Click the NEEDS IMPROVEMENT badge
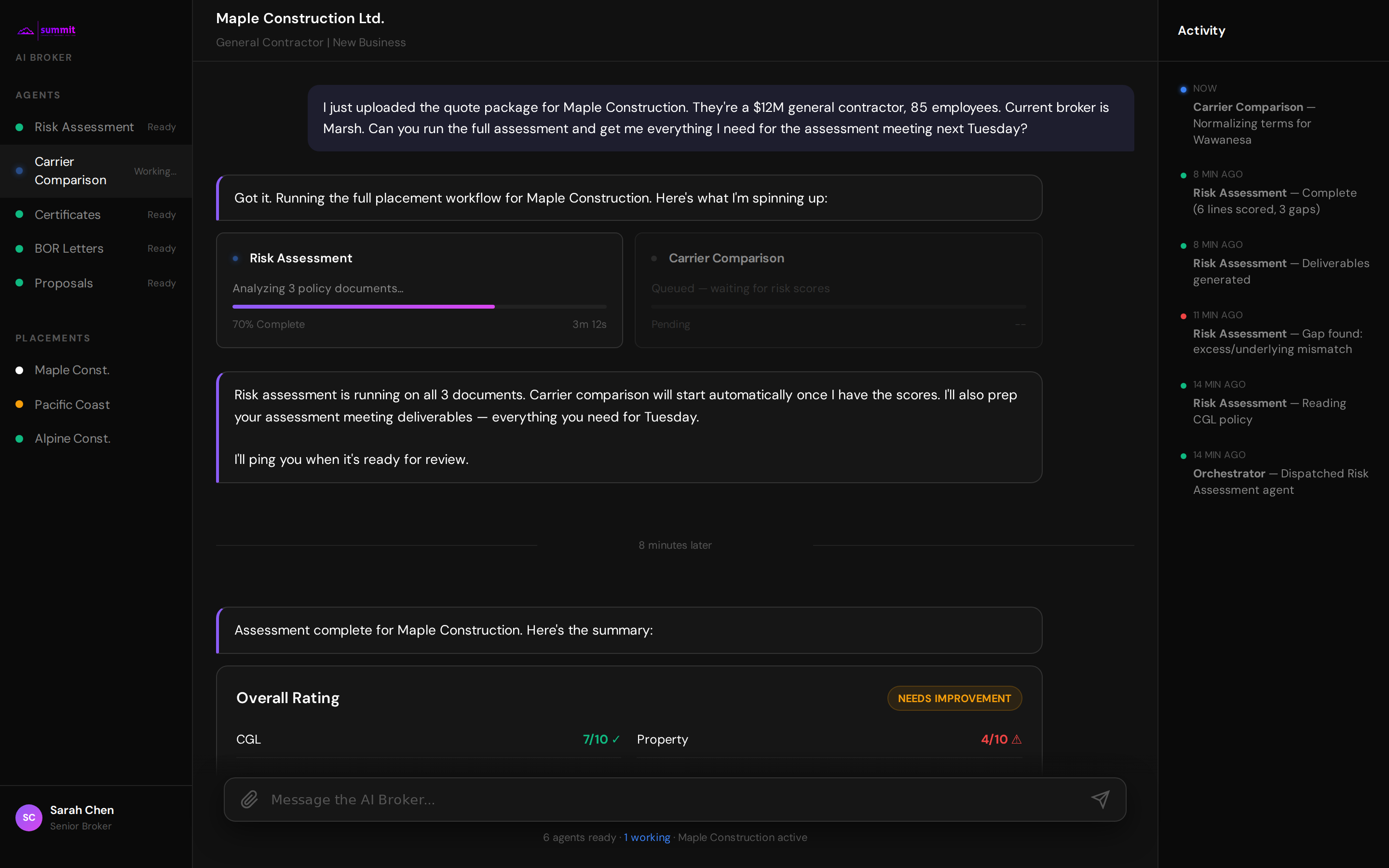Viewport: 1389px width, 868px height. pos(954,698)
